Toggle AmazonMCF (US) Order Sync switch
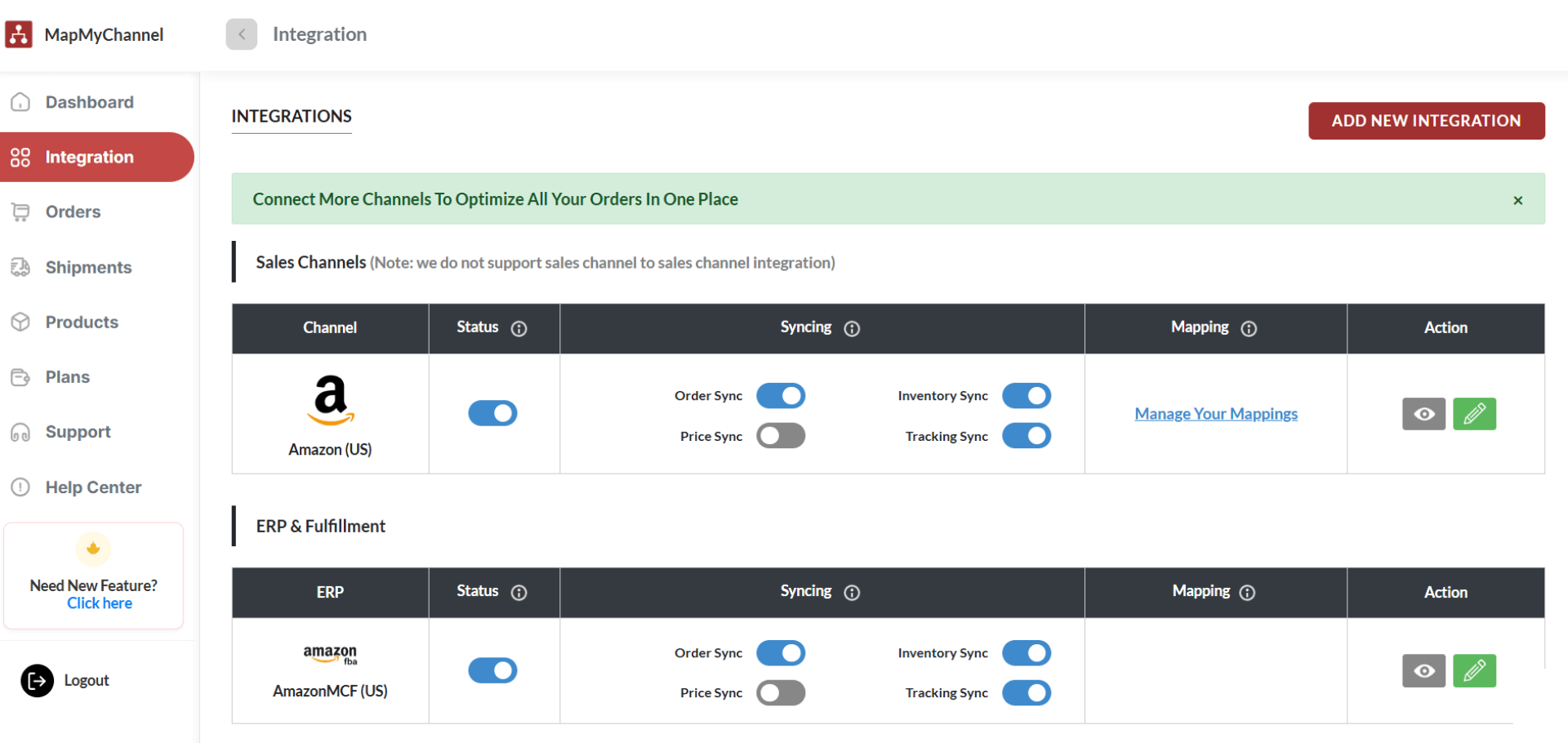Screen dimensions: 1568x743 tap(781, 653)
